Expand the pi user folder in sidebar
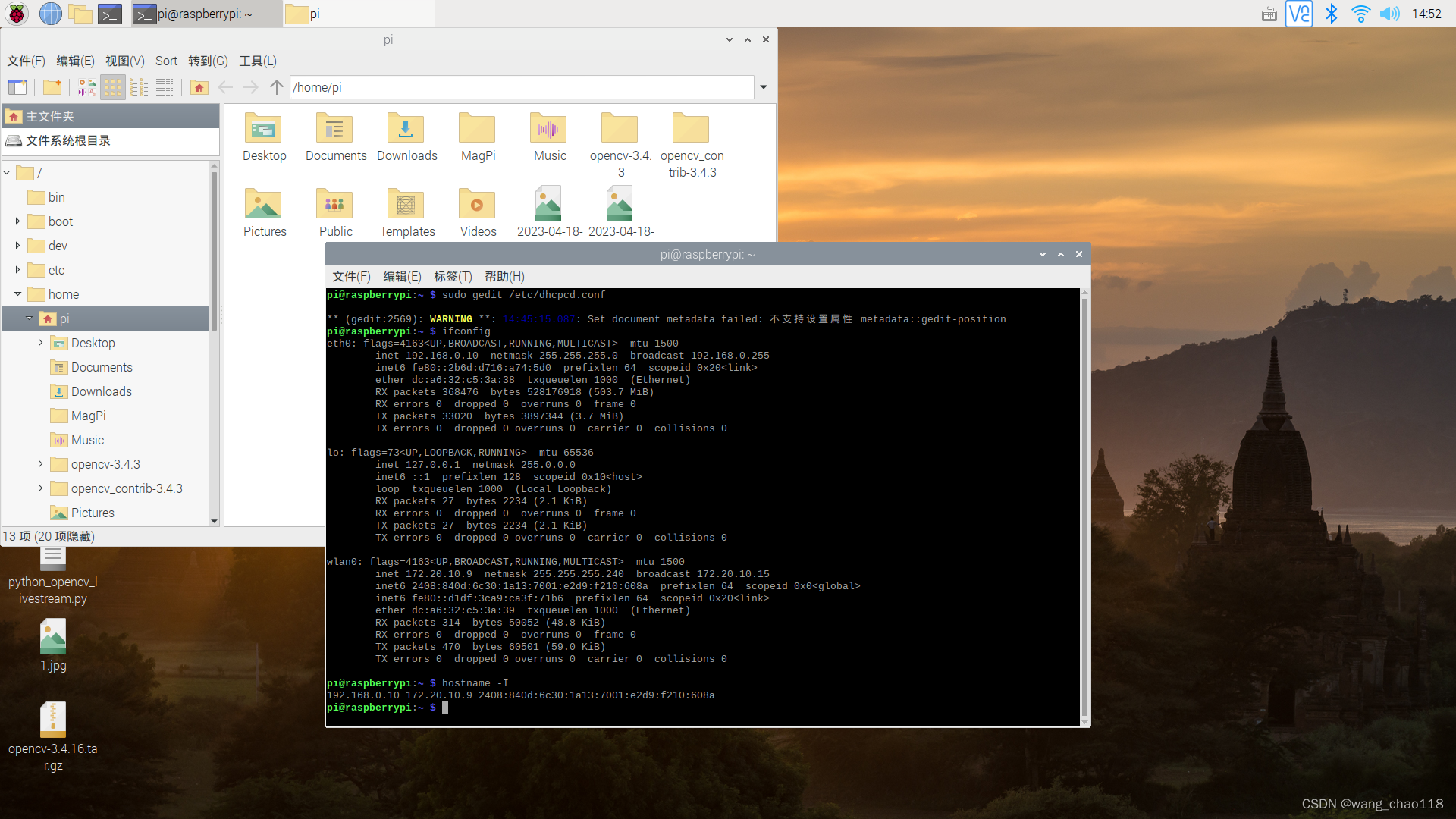The image size is (1456, 819). tap(29, 318)
